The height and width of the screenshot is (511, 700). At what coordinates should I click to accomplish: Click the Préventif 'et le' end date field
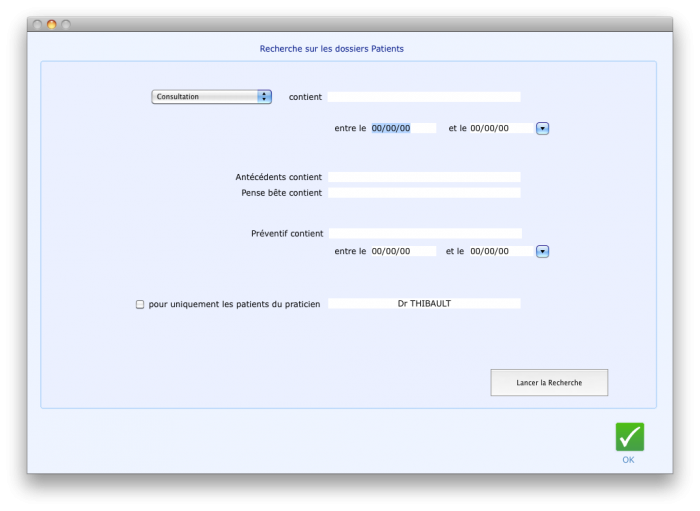(x=501, y=251)
